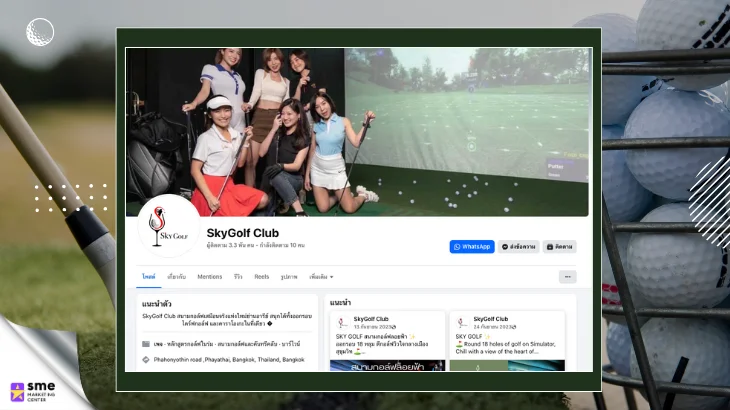Click the location icon beside Phahonyothin road
Image resolution: width=730 pixels, height=410 pixels.
pyautogui.click(x=146, y=359)
